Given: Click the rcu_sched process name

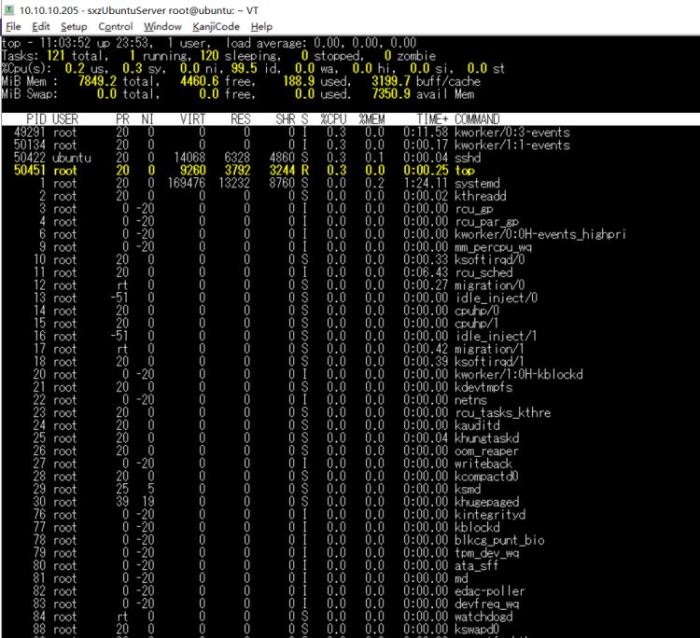Looking at the screenshot, I should 483,272.
